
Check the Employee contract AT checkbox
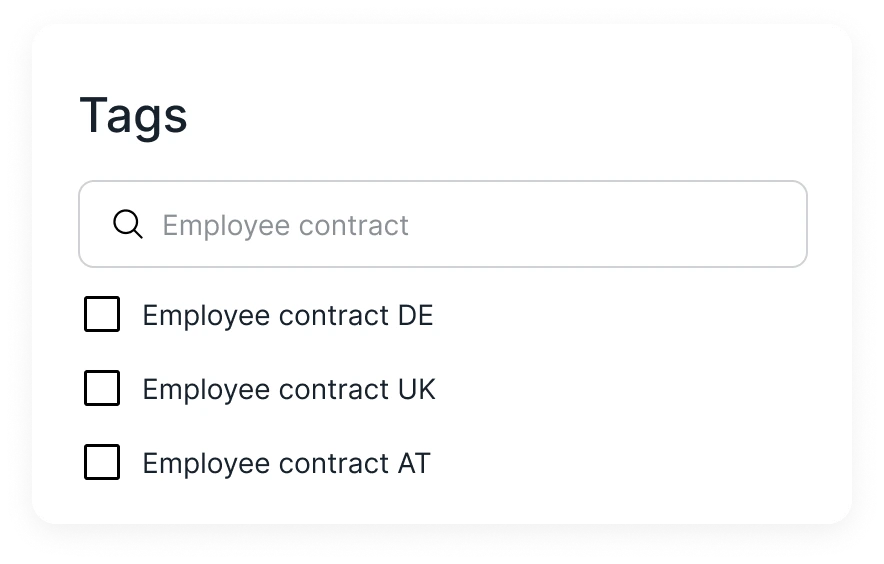102,462
